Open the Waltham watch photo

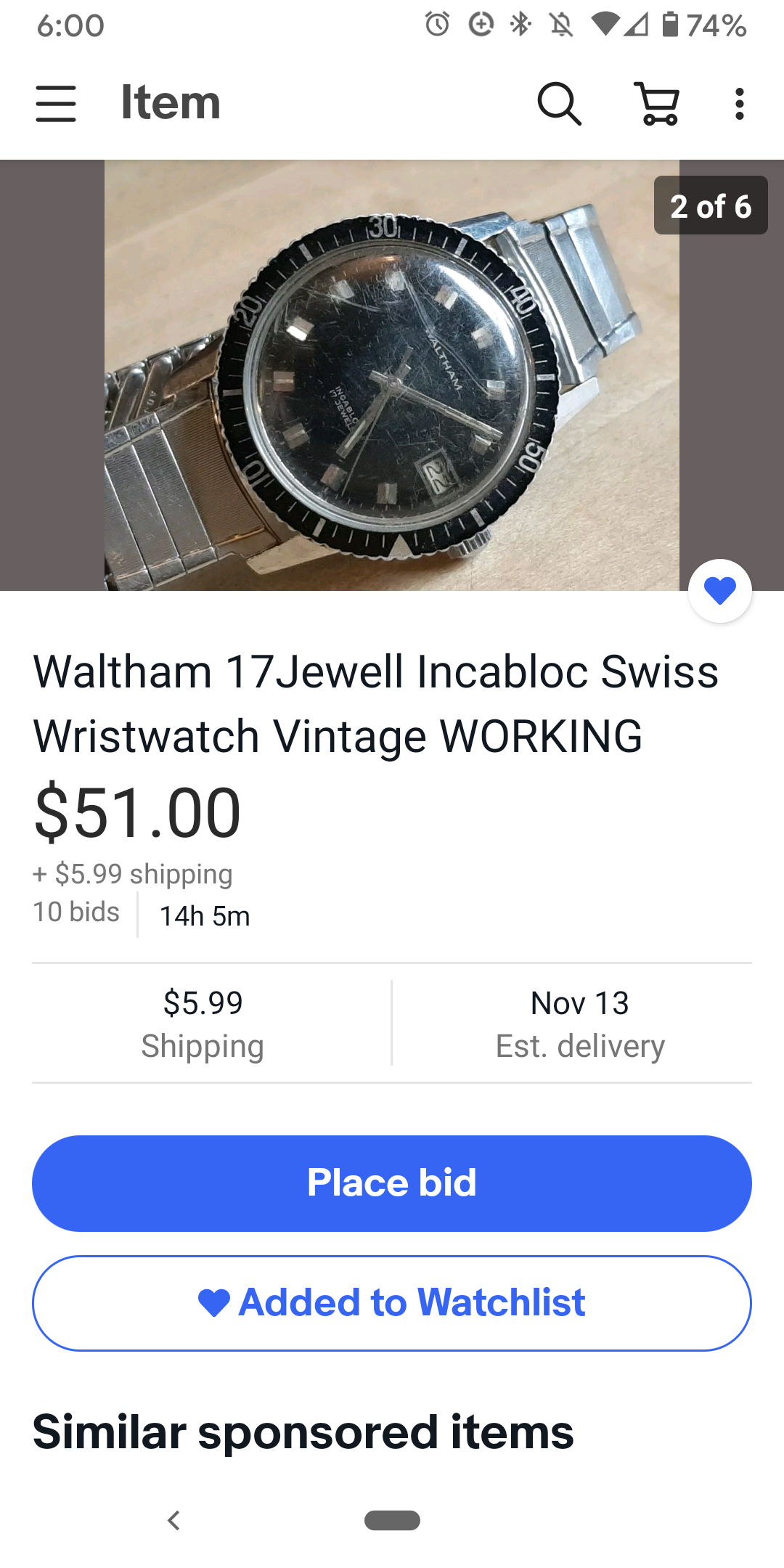392,375
